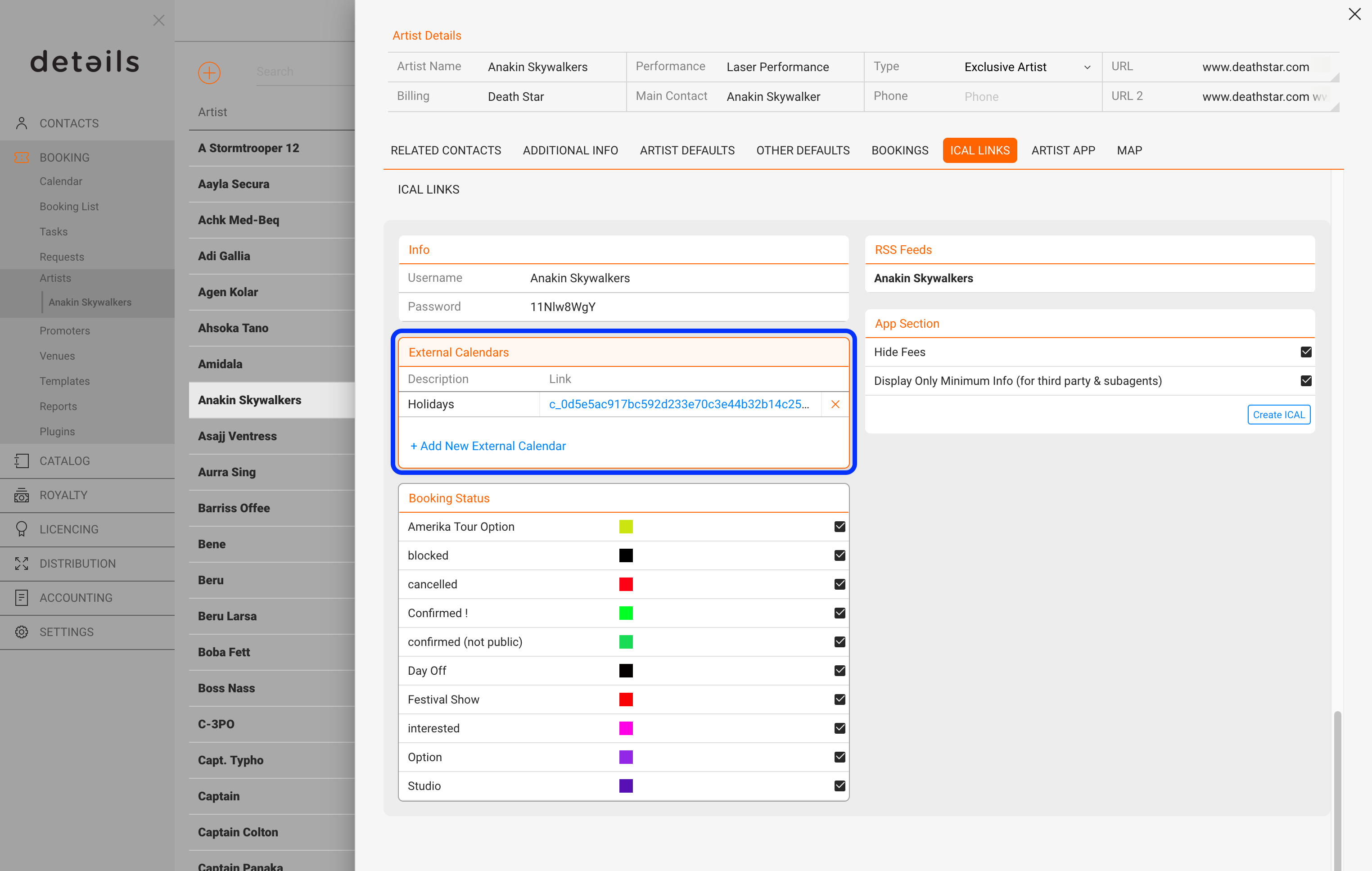Uncheck the Studio status checkbox

(840, 785)
